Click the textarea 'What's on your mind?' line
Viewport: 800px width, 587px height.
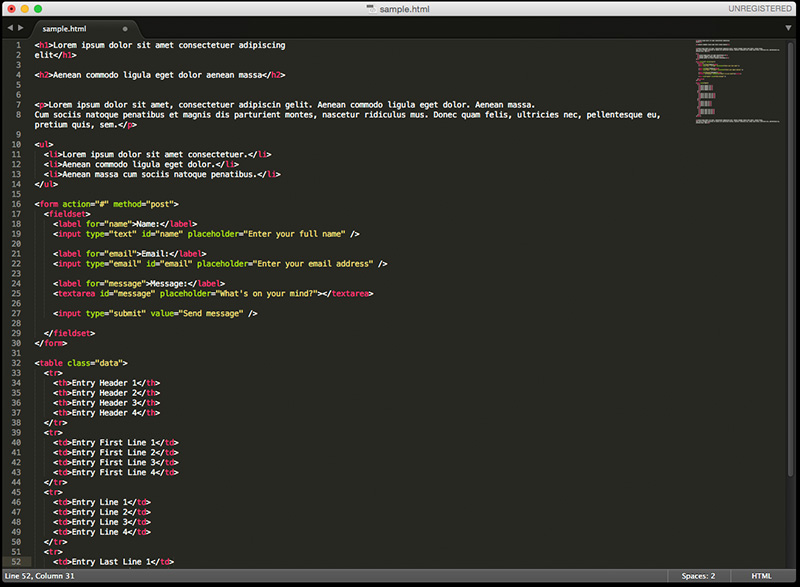pyautogui.click(x=213, y=294)
